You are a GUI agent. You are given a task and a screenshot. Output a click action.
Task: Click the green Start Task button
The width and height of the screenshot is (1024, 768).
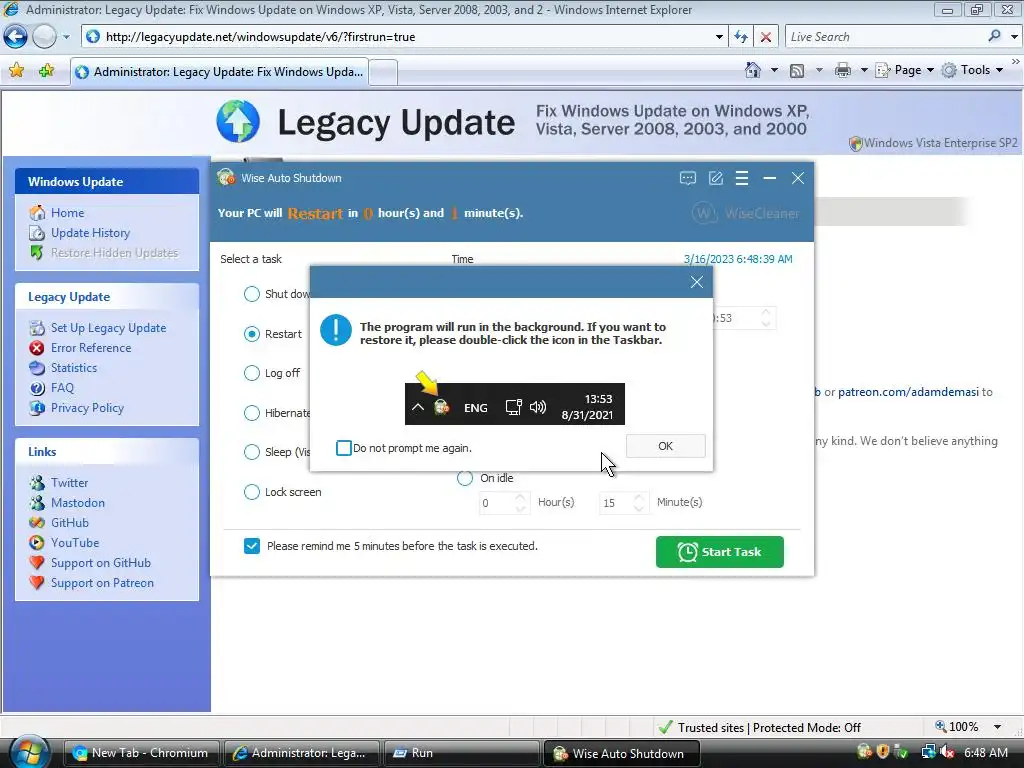pyautogui.click(x=720, y=552)
